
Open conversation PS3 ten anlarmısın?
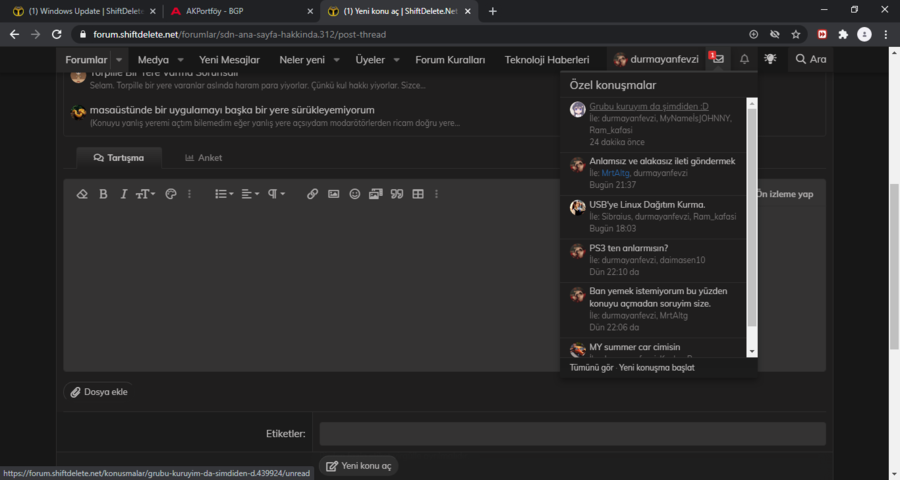pos(629,248)
